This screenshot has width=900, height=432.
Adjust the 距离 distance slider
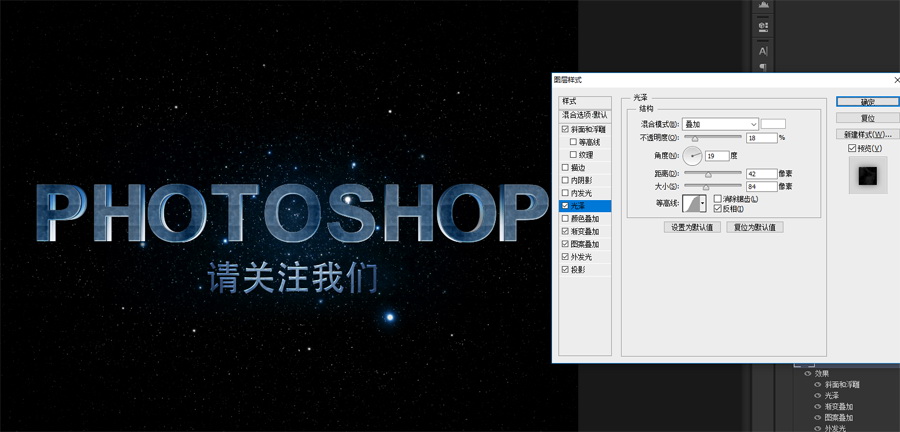click(708, 173)
